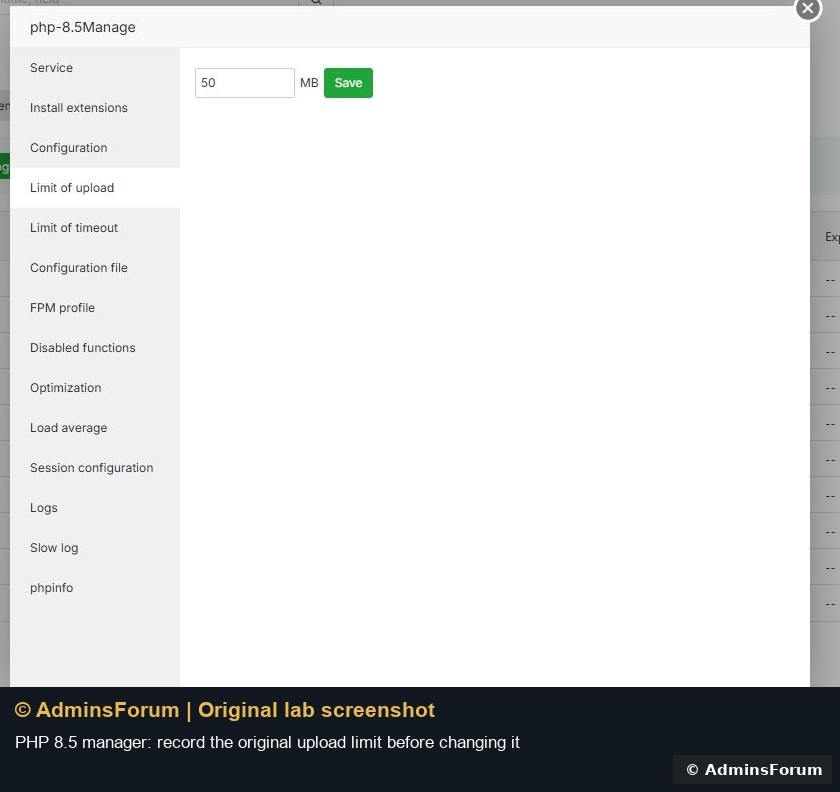This screenshot has height=792, width=840.
Task: Open Session configuration settings
Action: tap(95, 468)
